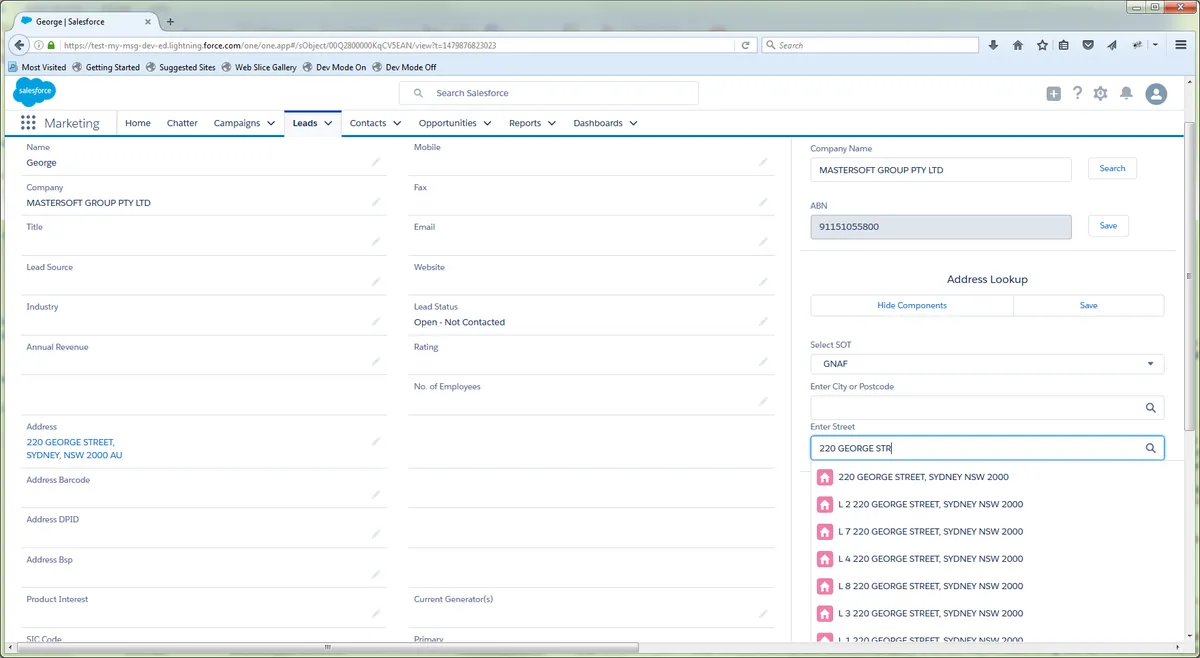Open the browser downloads arrow icon

coord(993,45)
